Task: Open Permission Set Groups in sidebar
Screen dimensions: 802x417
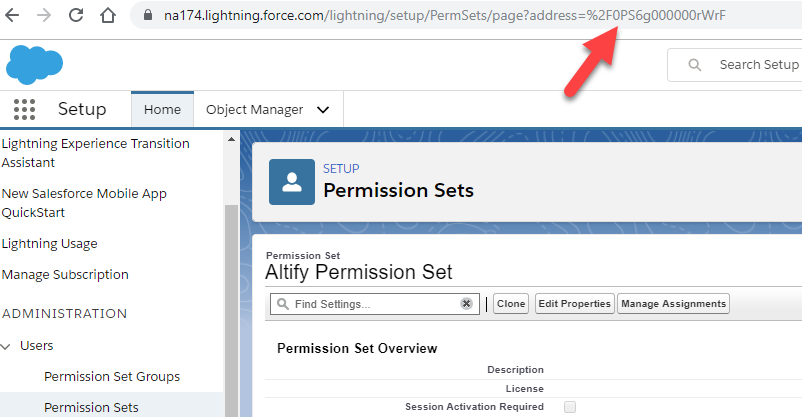Action: click(112, 377)
